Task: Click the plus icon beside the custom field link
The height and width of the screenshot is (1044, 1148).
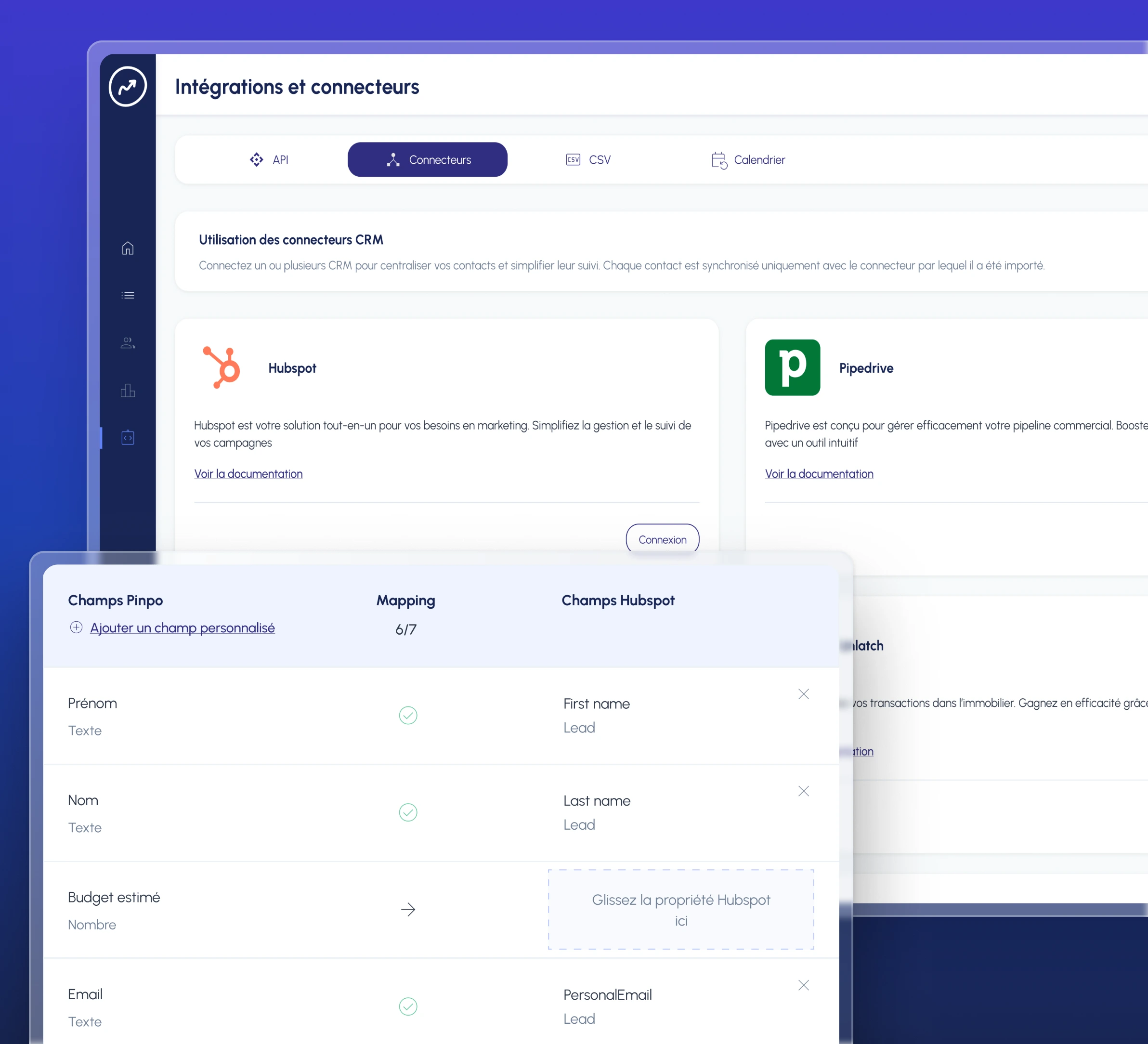Action: tap(76, 627)
